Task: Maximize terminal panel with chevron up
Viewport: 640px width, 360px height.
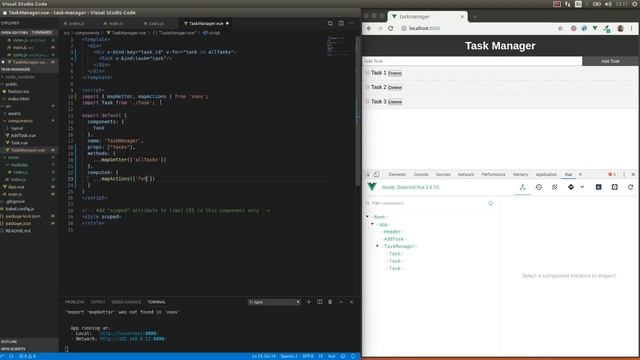Action: pos(341,302)
